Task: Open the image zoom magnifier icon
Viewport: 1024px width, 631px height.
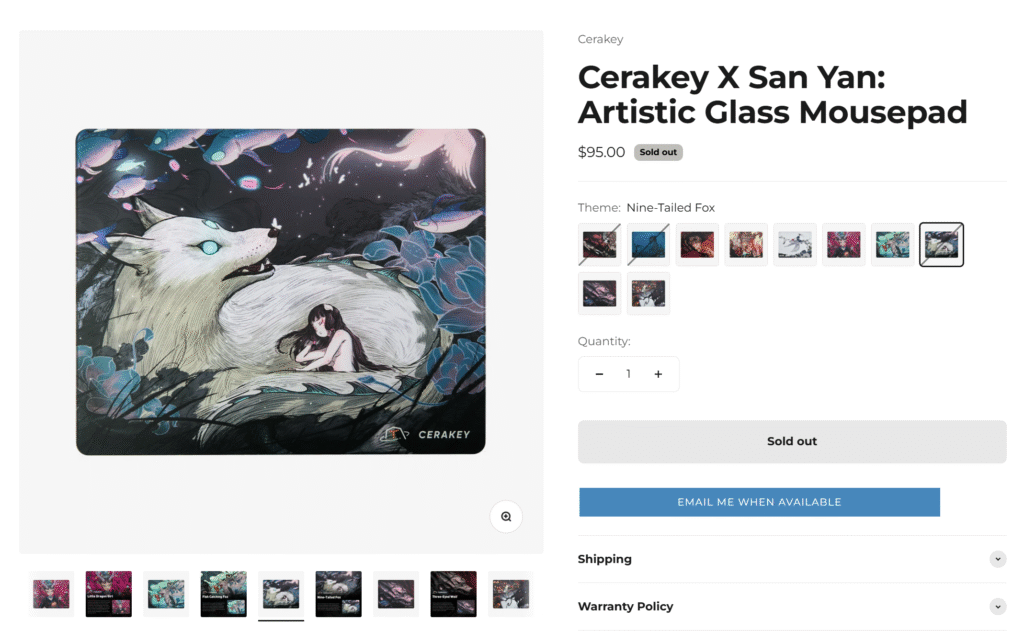Action: (506, 516)
